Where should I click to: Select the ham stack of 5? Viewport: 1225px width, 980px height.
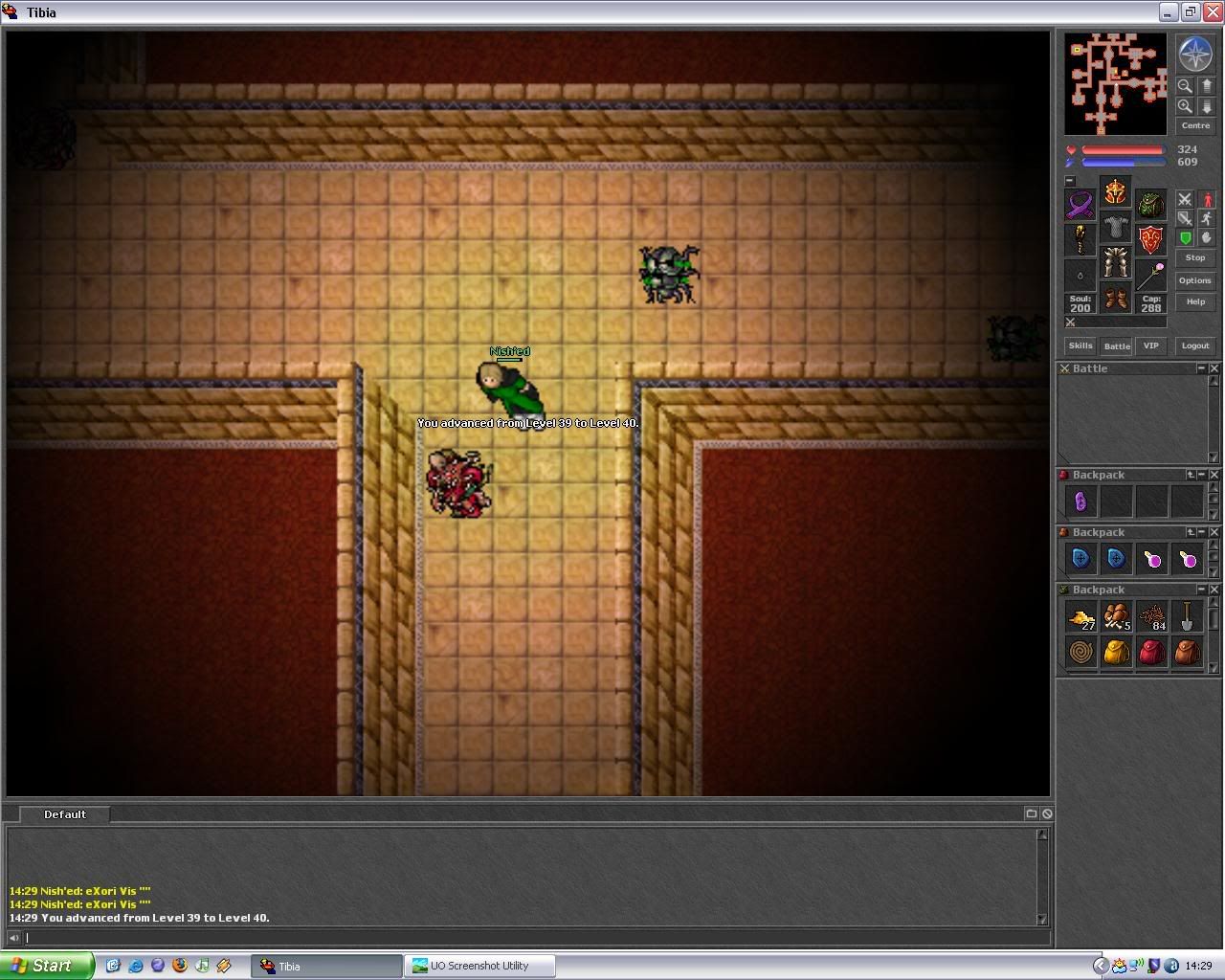(x=1116, y=616)
